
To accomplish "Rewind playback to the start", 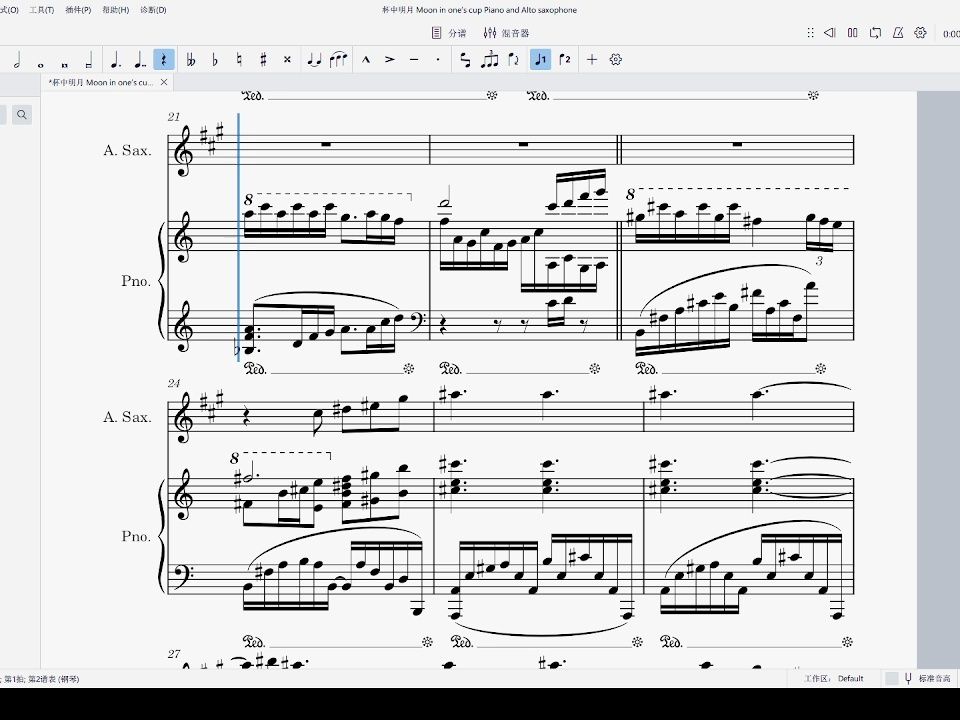I will [x=830, y=33].
